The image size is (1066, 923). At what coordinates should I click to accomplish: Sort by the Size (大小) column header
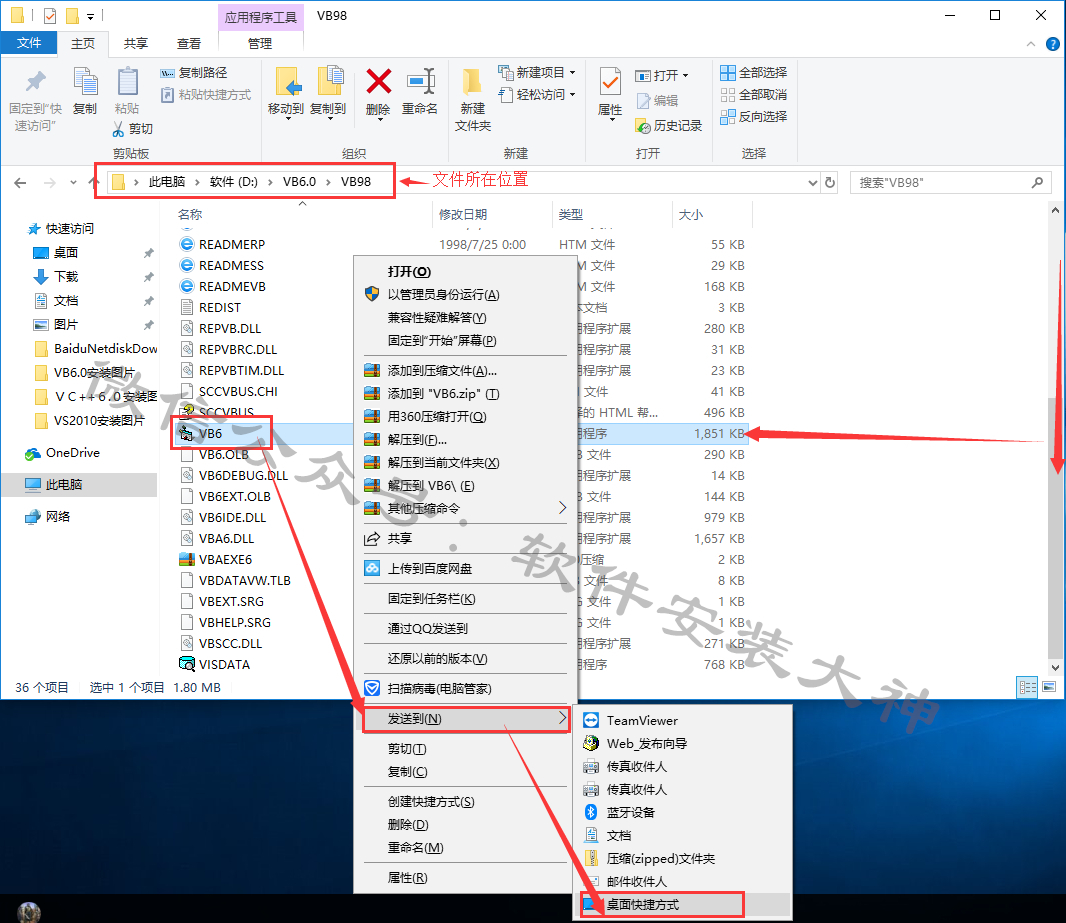691,215
